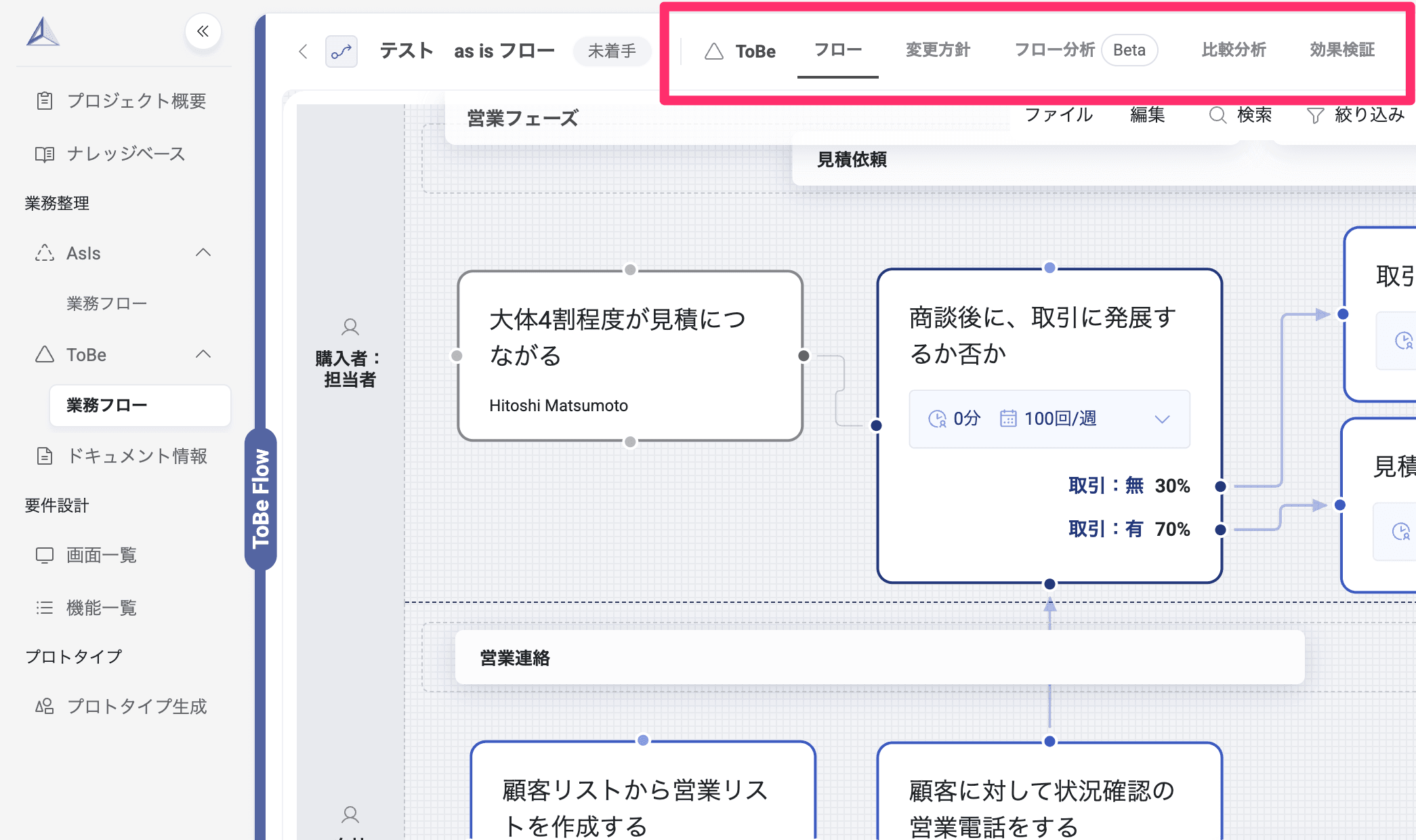Open the 比較分析 tab

pos(1234,50)
